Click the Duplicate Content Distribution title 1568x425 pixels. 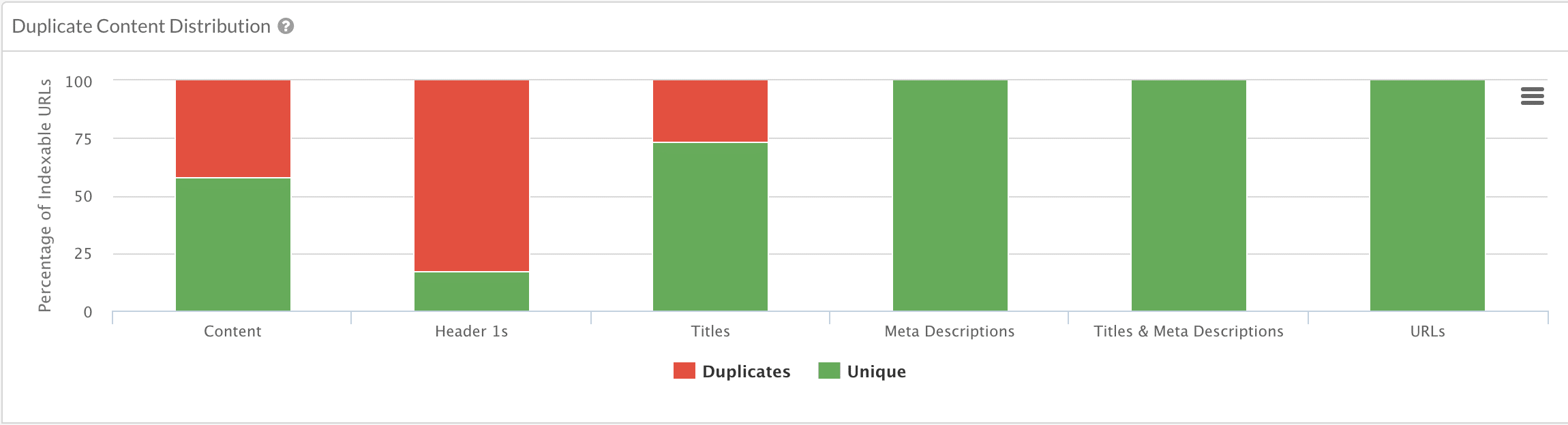[141, 27]
